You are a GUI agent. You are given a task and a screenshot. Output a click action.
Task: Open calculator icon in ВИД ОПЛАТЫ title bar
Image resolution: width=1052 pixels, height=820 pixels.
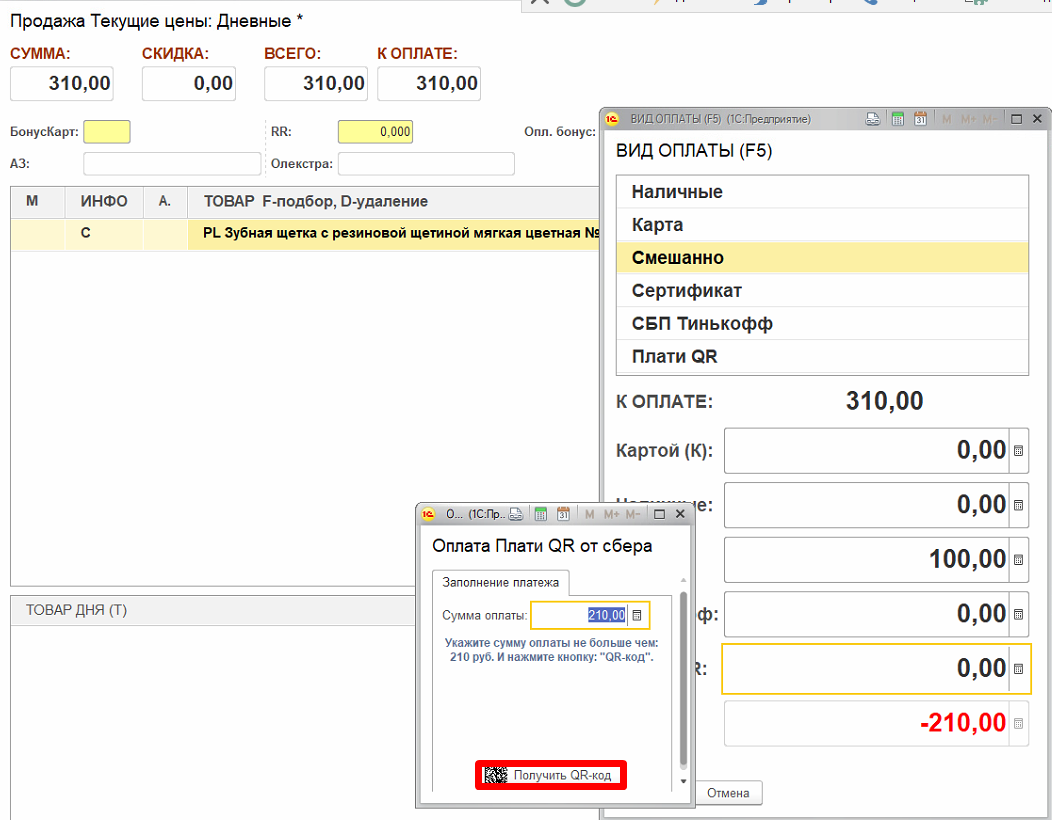pyautogui.click(x=898, y=119)
